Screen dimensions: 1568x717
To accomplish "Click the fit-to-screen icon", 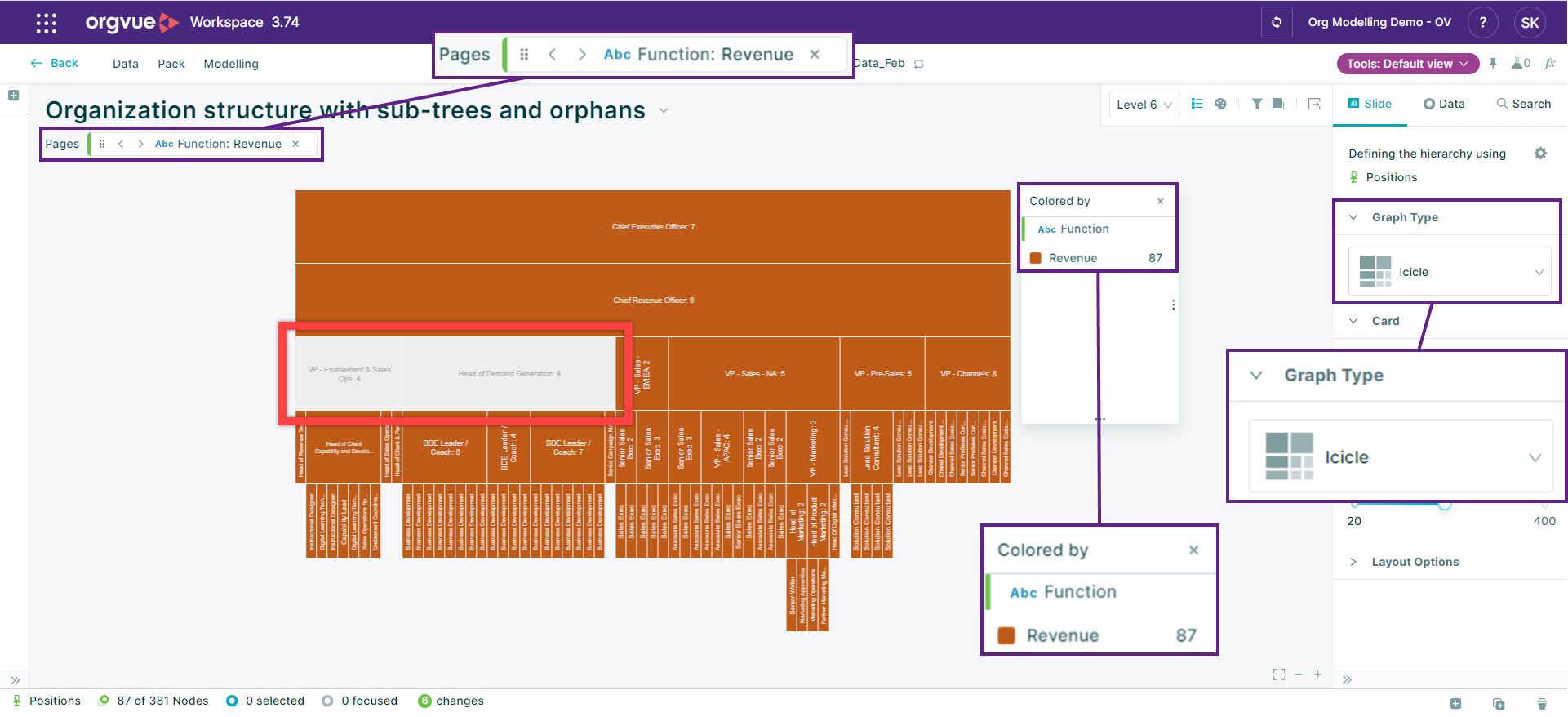I will (x=1278, y=675).
